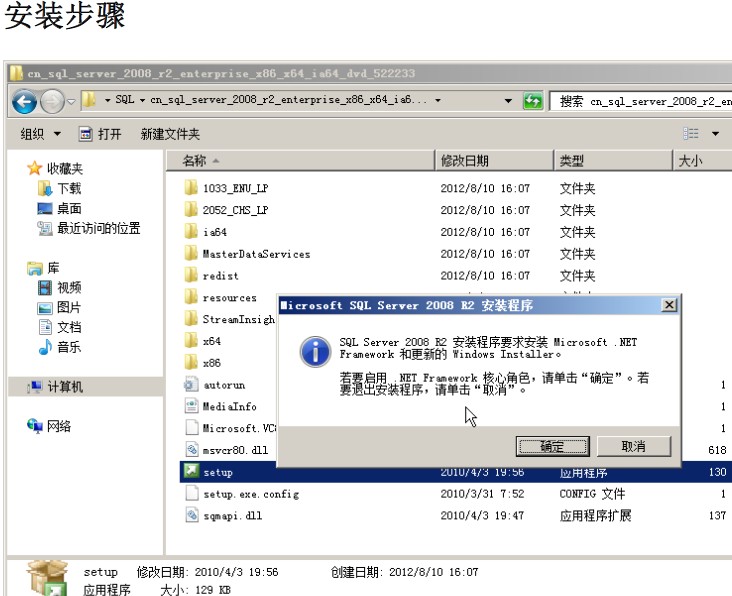Select the sqmapi.dll file

[232, 516]
